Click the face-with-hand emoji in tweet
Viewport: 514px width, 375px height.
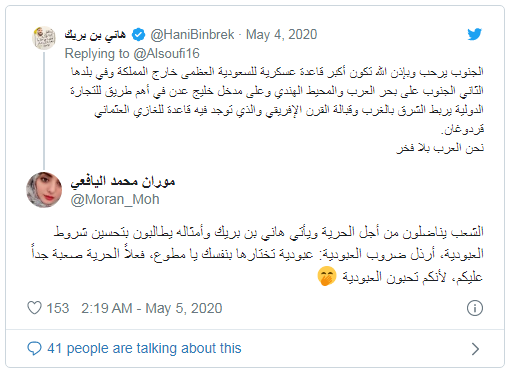click(327, 276)
